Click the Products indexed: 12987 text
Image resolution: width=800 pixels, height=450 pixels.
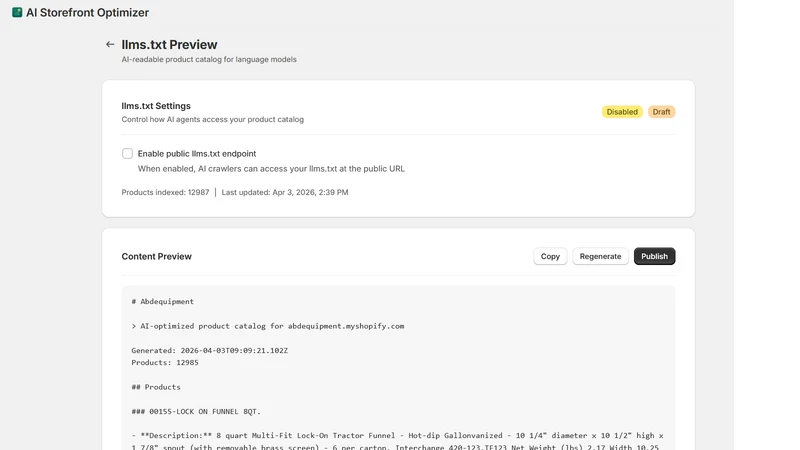165,192
